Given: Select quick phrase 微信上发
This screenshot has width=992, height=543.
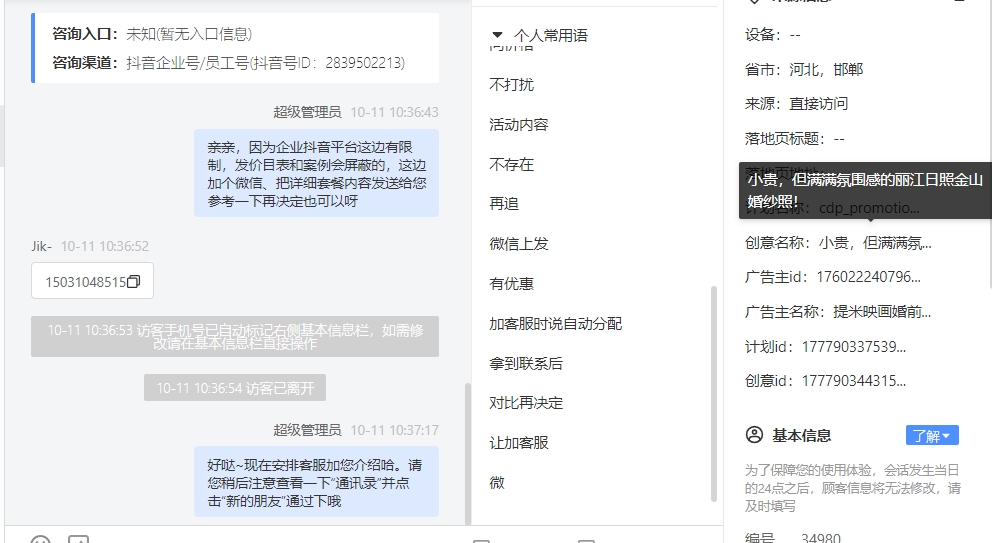Looking at the screenshot, I should (519, 244).
